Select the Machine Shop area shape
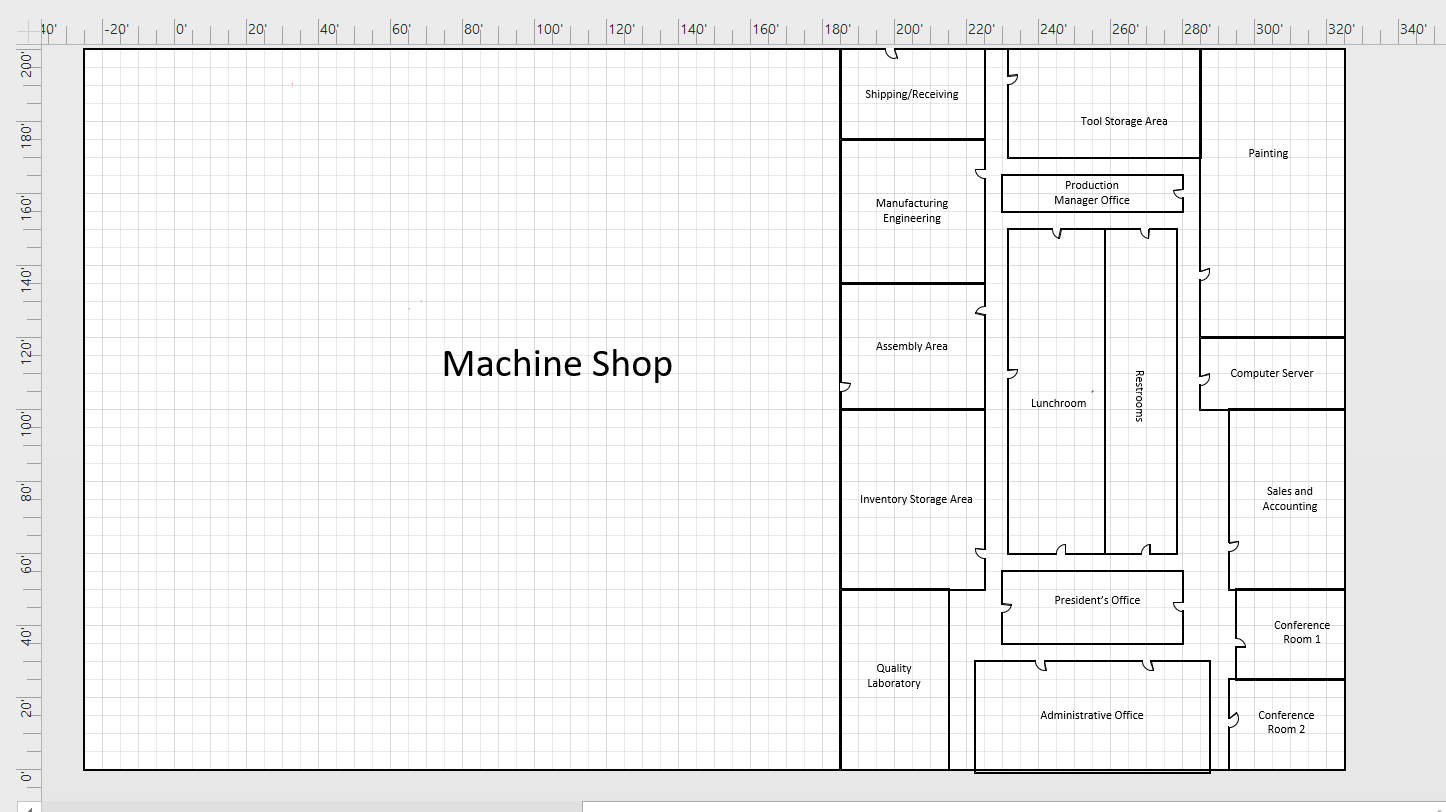This screenshot has height=812, width=1446. 557,365
